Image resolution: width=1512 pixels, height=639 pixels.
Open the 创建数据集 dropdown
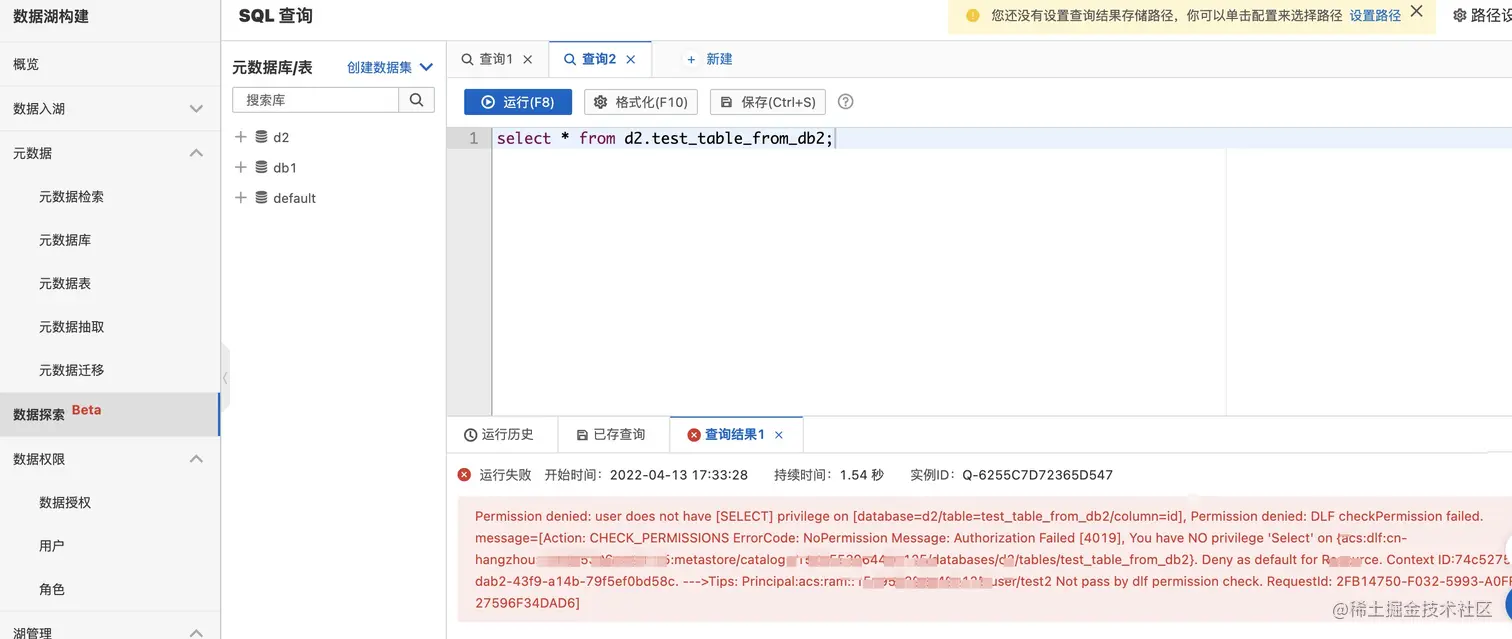(390, 67)
